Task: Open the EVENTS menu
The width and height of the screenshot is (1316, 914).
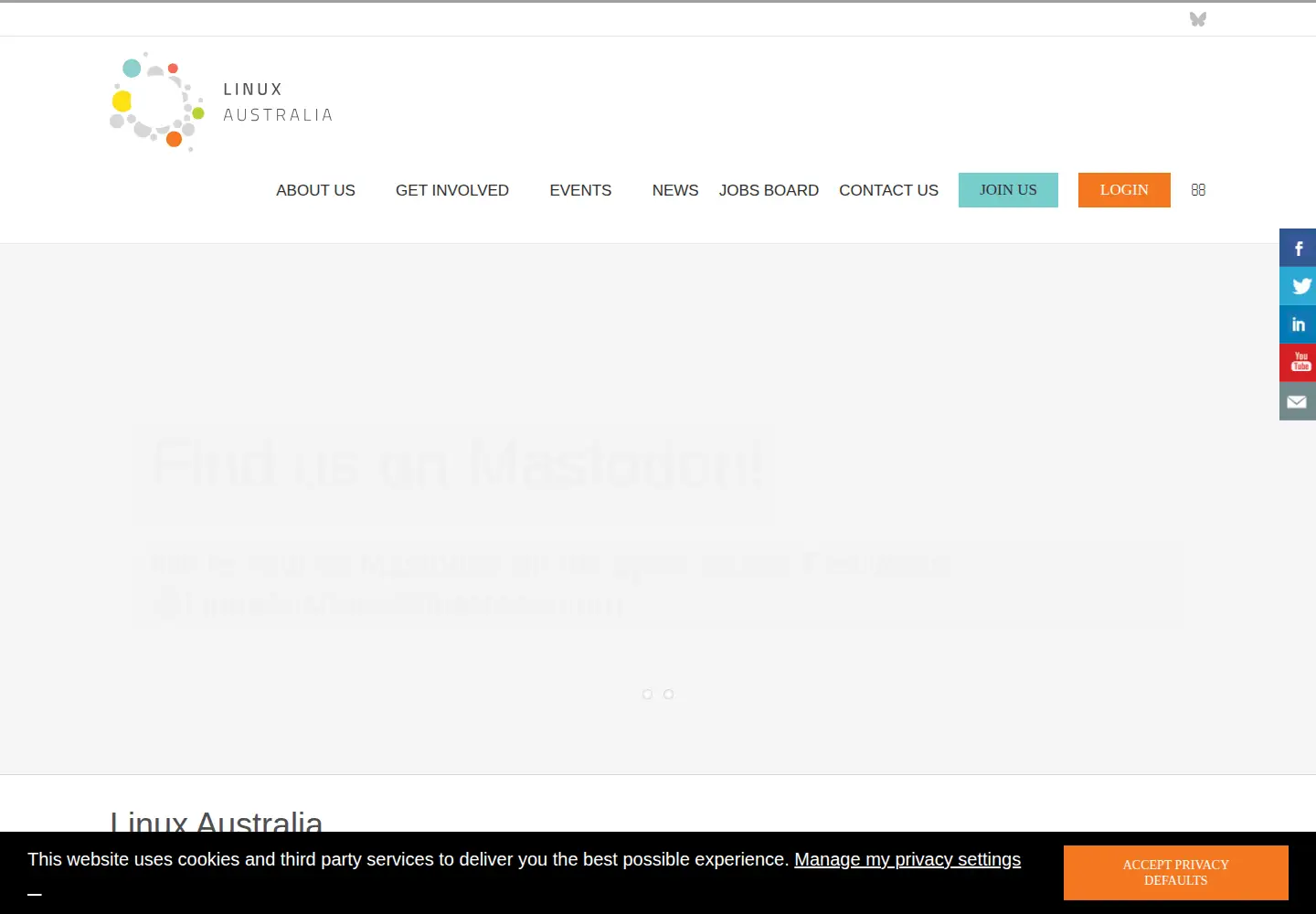Action: point(580,190)
